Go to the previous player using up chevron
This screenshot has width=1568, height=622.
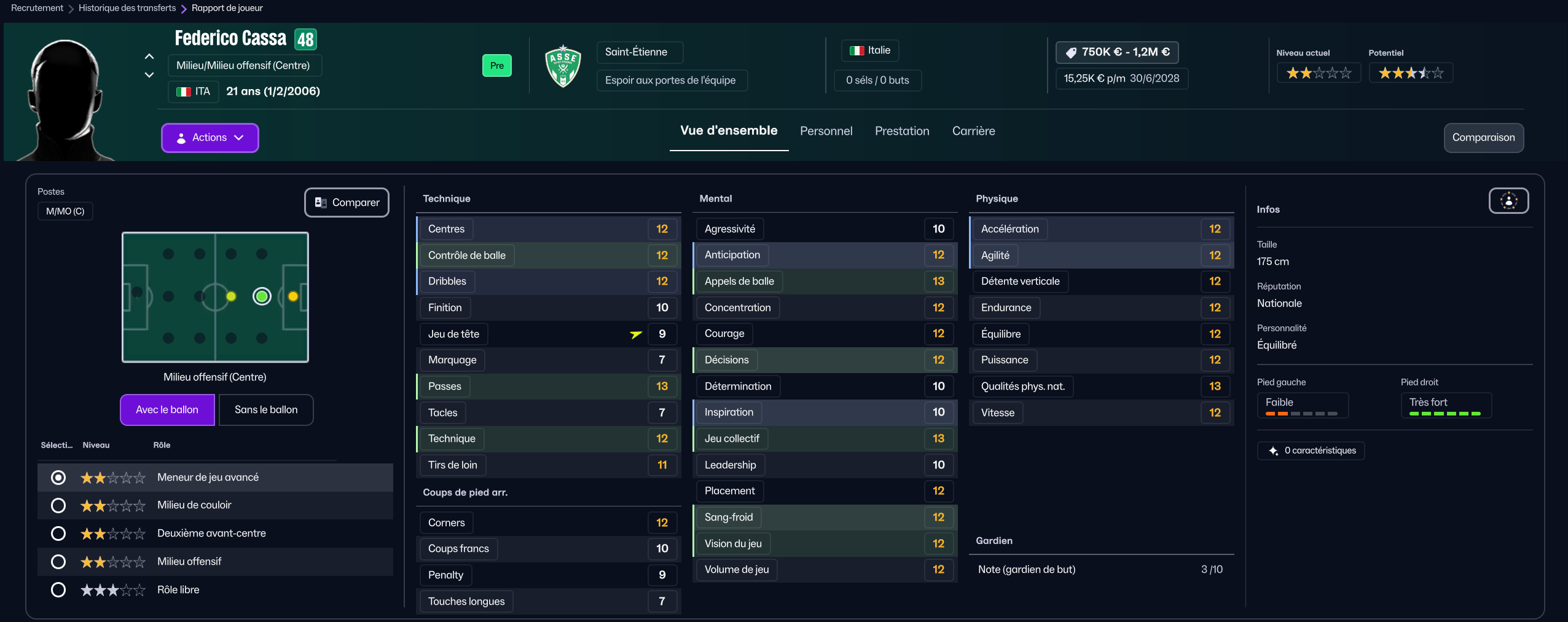coord(149,57)
